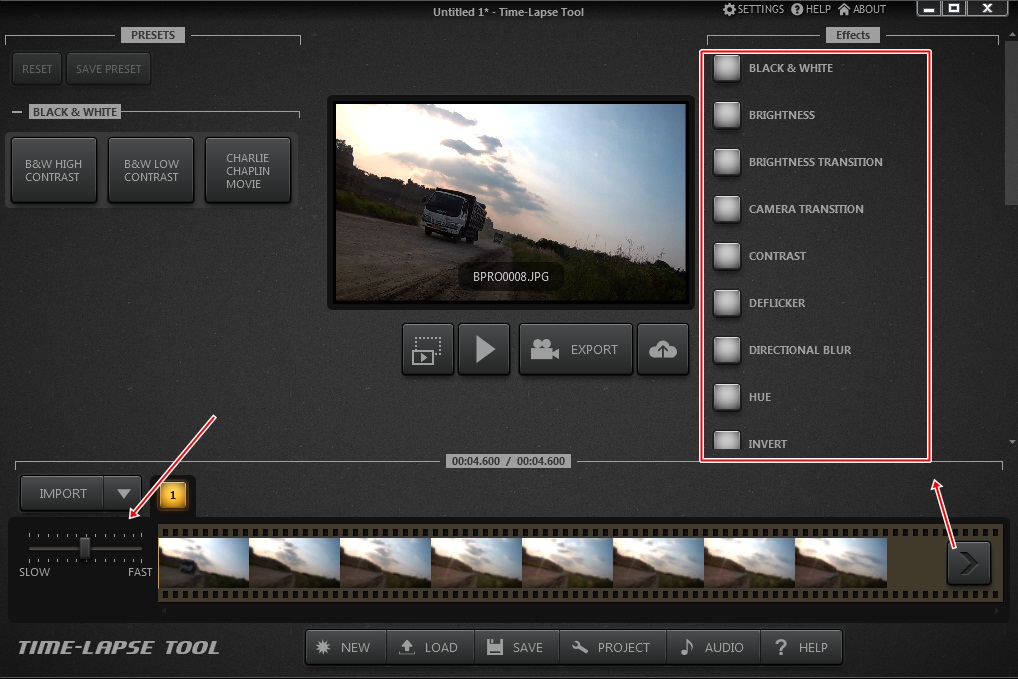Click the BPRO0008.JPG file name label
The height and width of the screenshot is (679, 1018).
(x=511, y=277)
